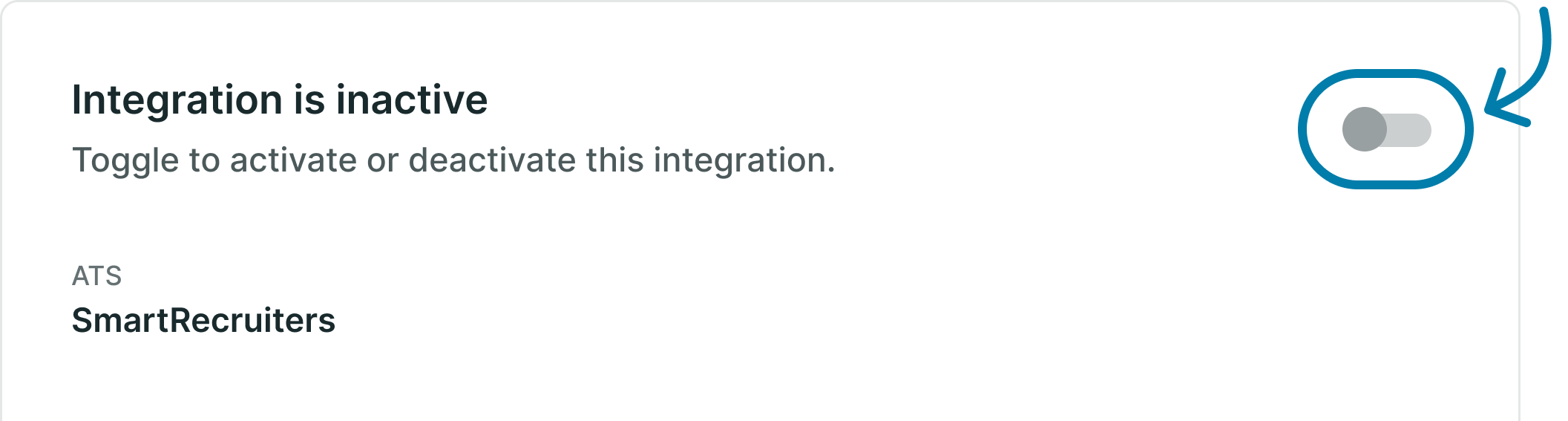Click the word "Integration" in the heading
The width and height of the screenshot is (1568, 421).
177,99
